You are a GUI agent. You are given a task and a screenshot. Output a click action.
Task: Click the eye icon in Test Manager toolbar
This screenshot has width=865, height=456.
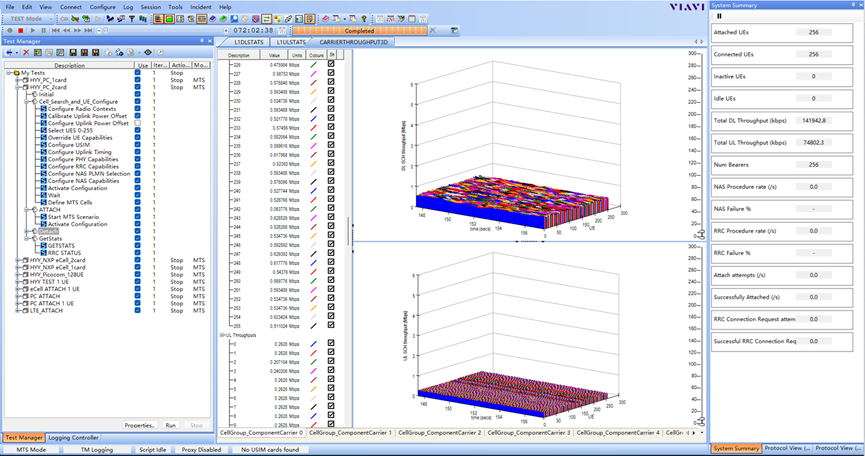148,51
